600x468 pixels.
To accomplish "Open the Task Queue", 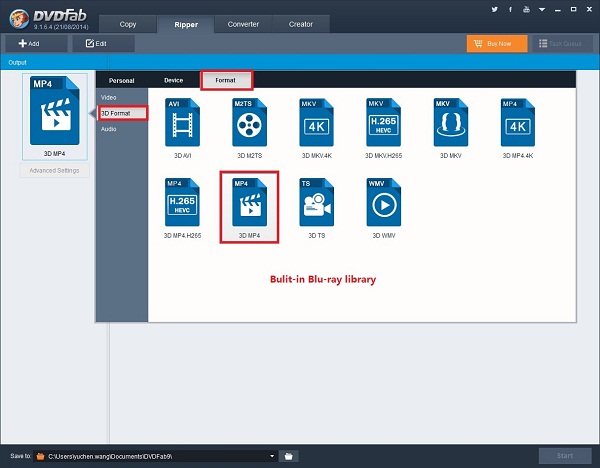I will 562,44.
